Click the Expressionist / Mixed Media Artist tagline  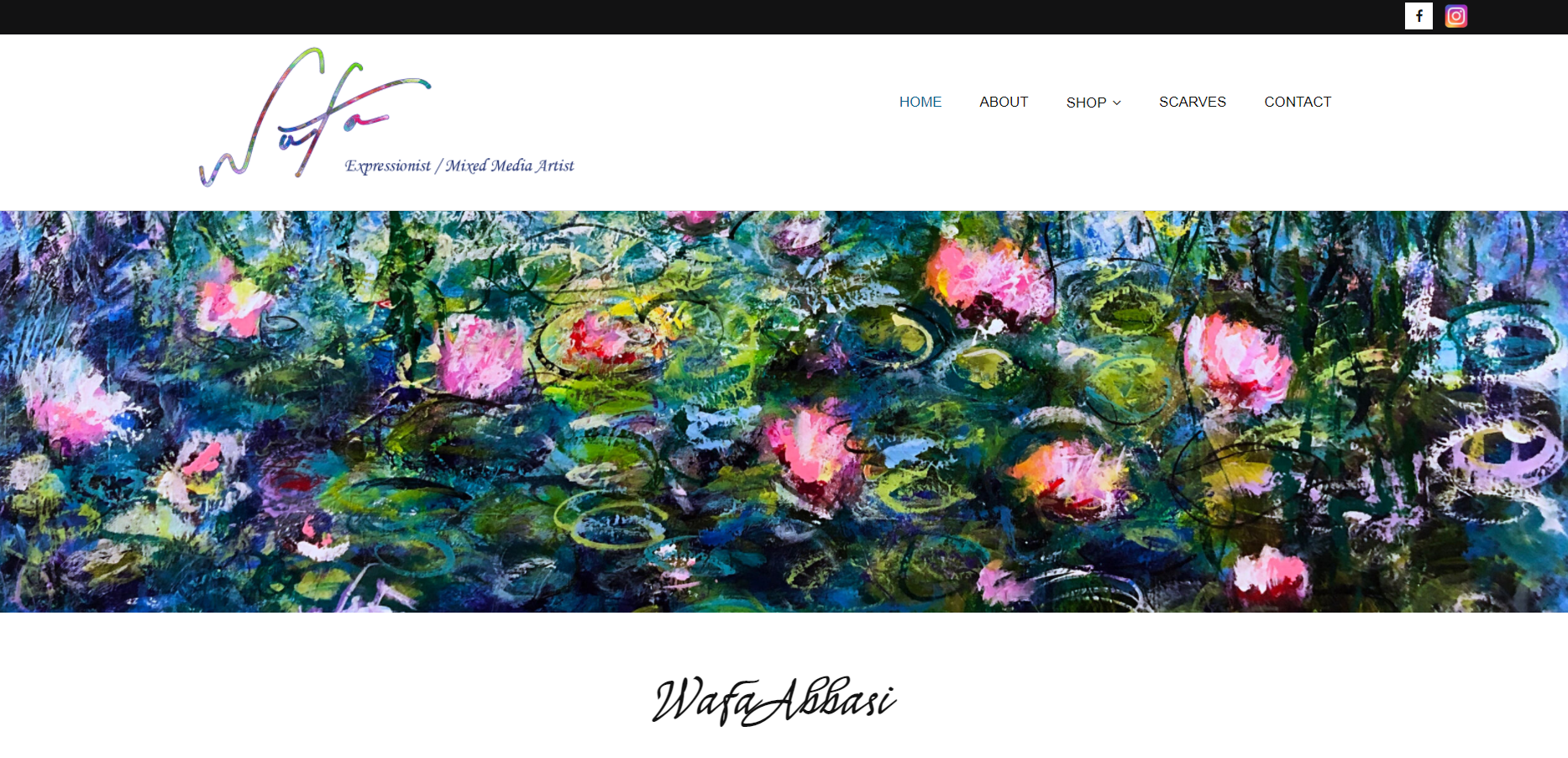[x=459, y=166]
